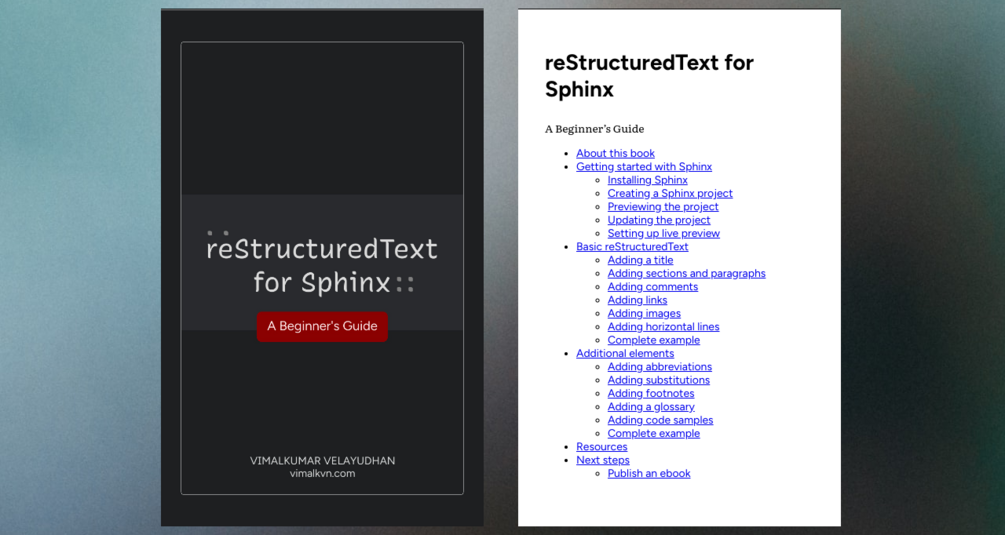The width and height of the screenshot is (1005, 535).
Task: Open 'Adding horizontal lines' link
Action: click(x=663, y=327)
